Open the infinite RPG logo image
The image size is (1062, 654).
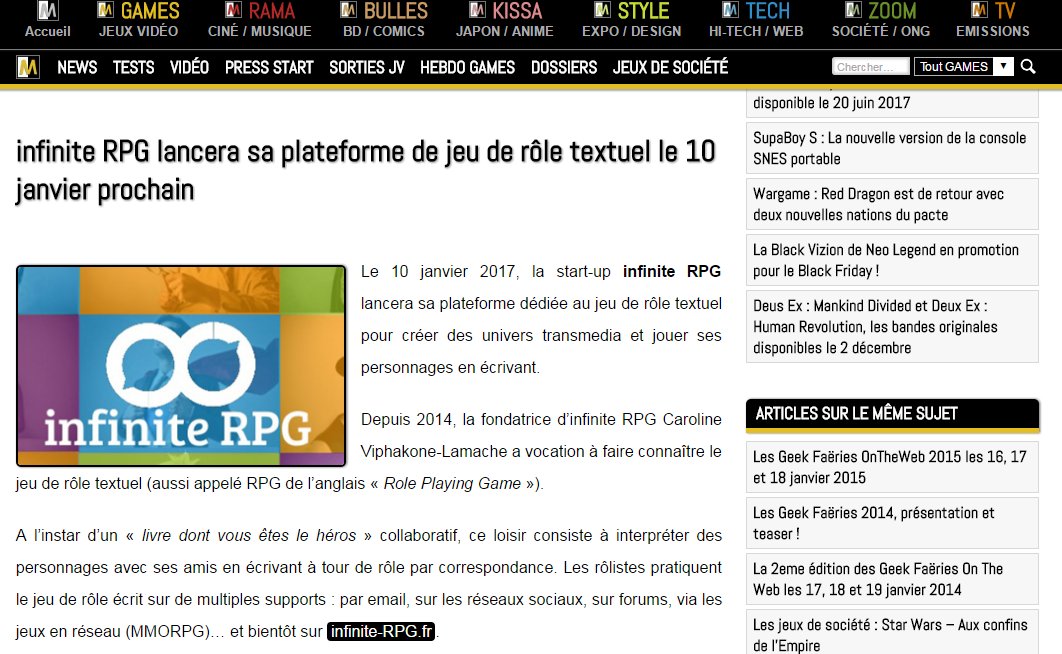[x=181, y=366]
